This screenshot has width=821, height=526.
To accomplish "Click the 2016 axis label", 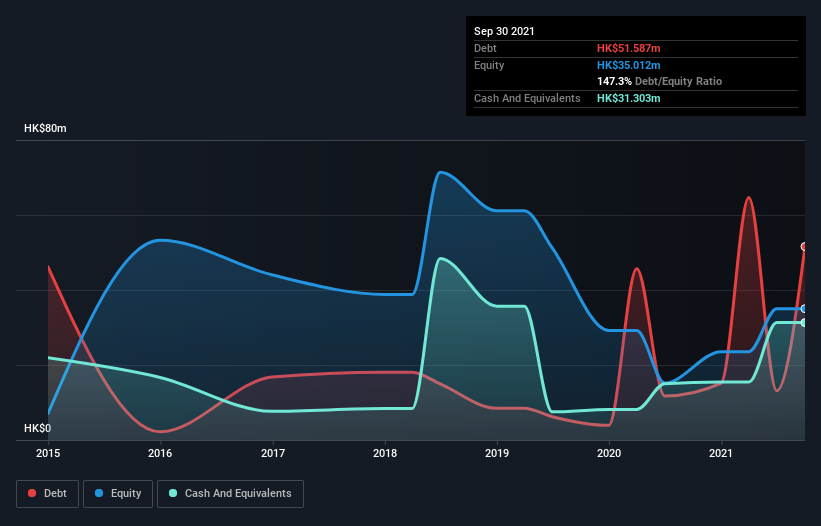I will click(x=160, y=453).
